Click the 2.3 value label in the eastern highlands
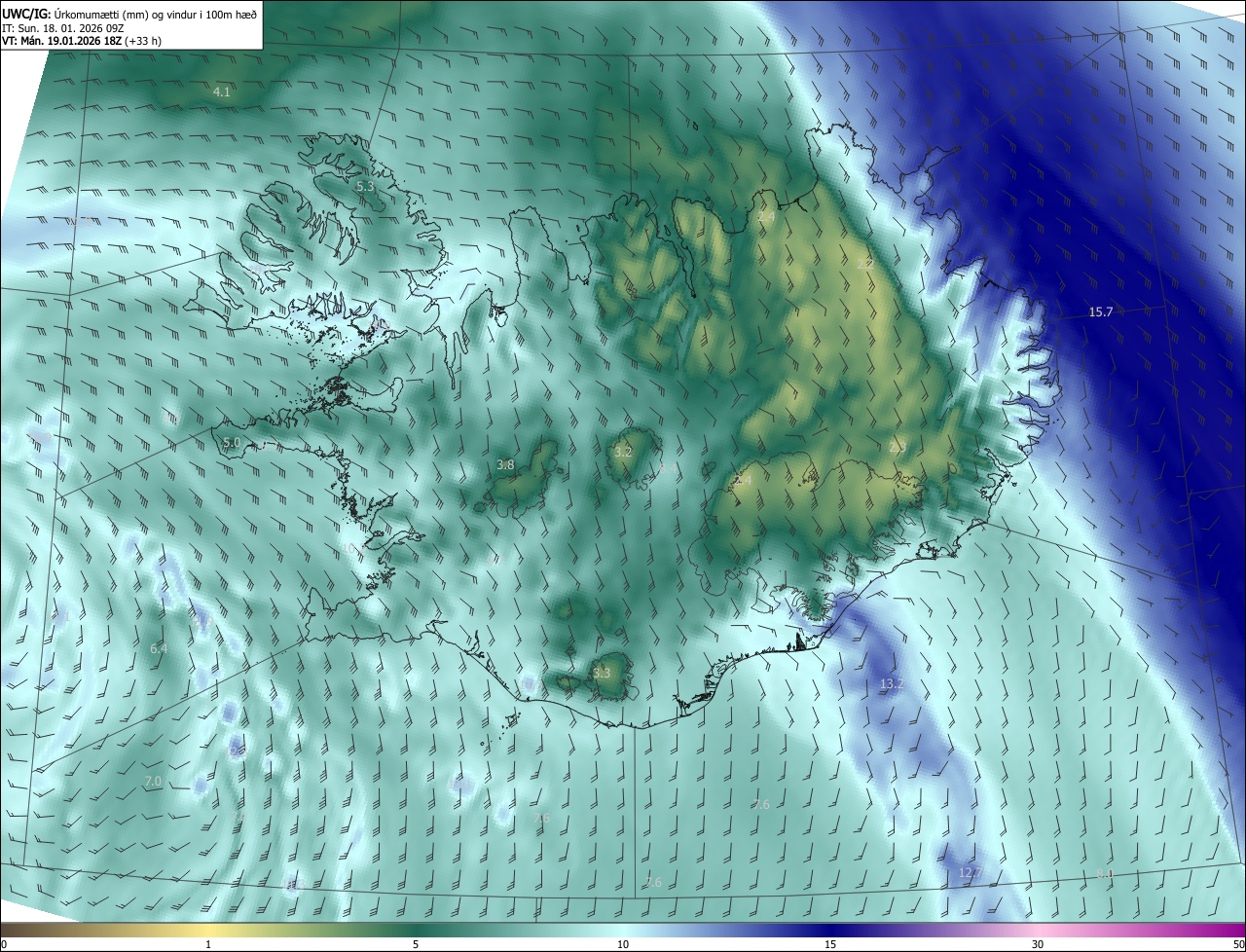 897,447
